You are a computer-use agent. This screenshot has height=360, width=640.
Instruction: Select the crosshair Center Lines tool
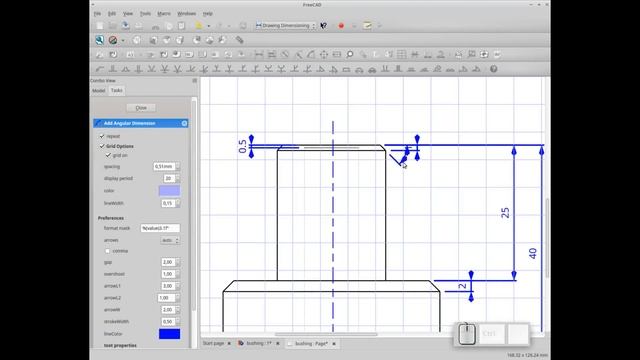[x=324, y=54]
